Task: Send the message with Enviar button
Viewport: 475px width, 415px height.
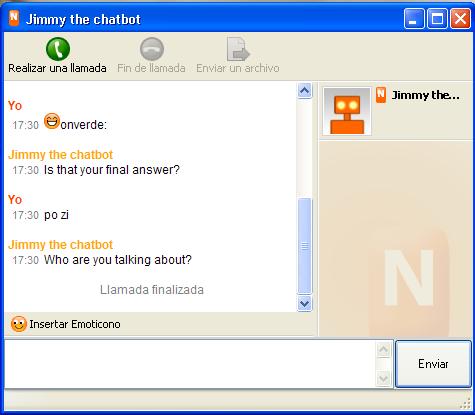Action: [433, 364]
